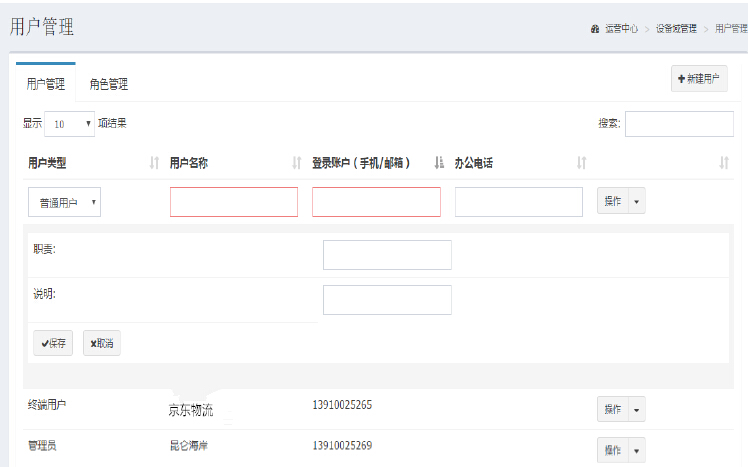This screenshot has height=467, width=748.
Task: Expand 操作 dropdown arrow for 京东物流 row
Action: pos(637,409)
